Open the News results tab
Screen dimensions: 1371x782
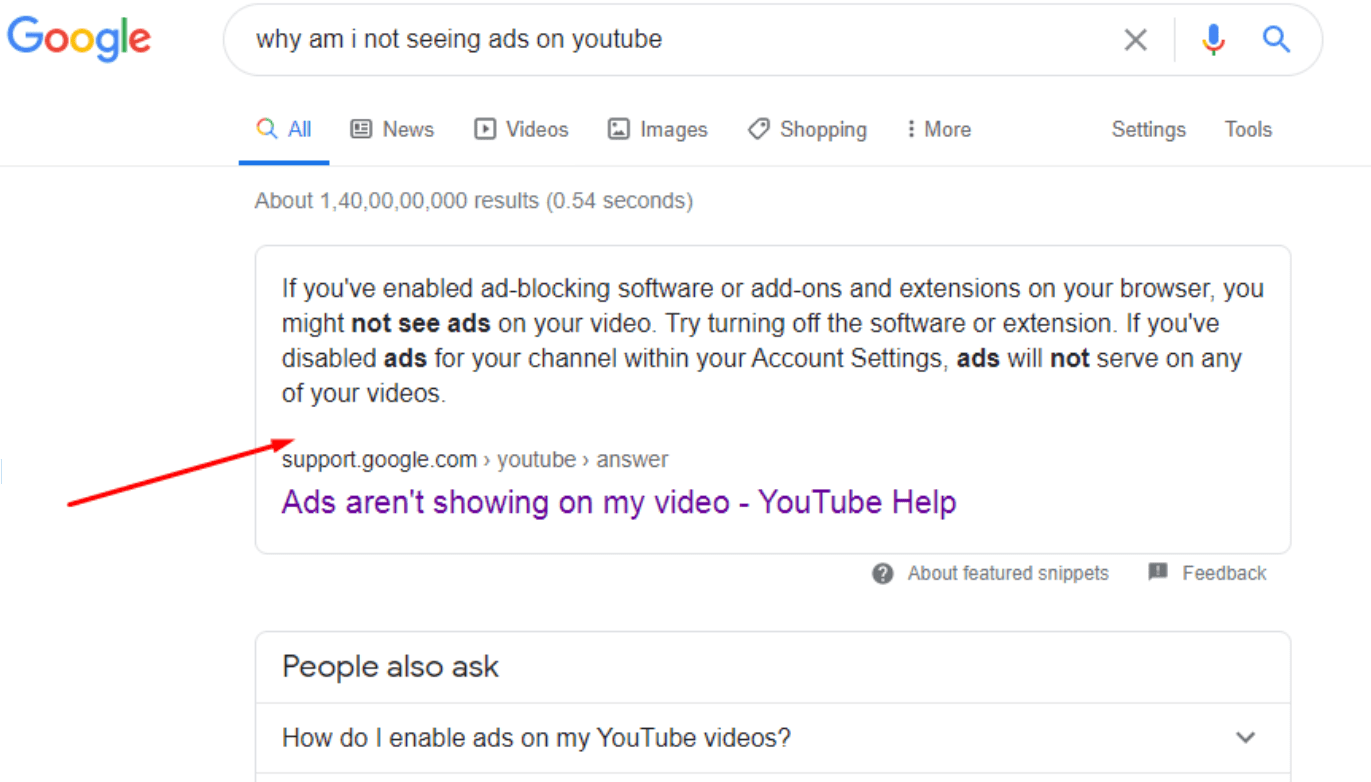(392, 129)
